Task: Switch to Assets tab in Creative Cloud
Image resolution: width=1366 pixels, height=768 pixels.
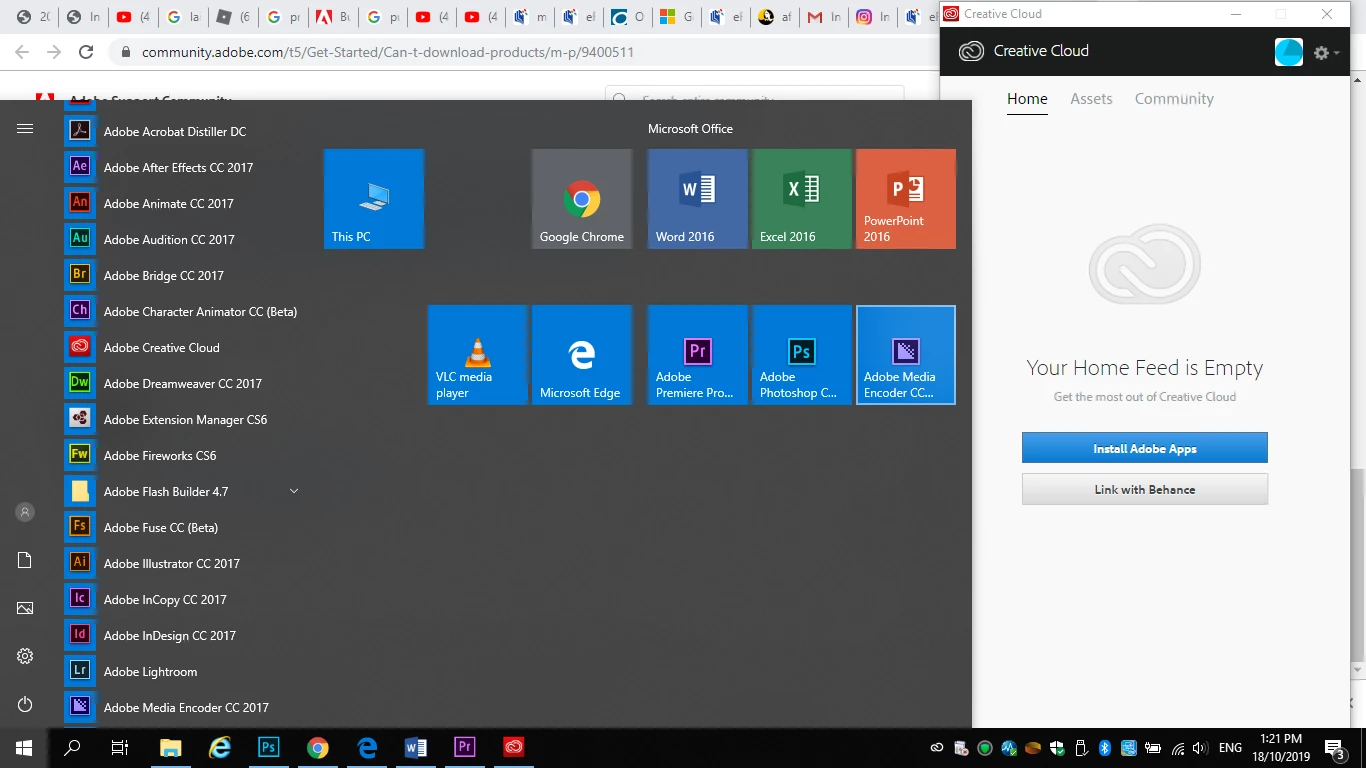Action: (x=1091, y=99)
